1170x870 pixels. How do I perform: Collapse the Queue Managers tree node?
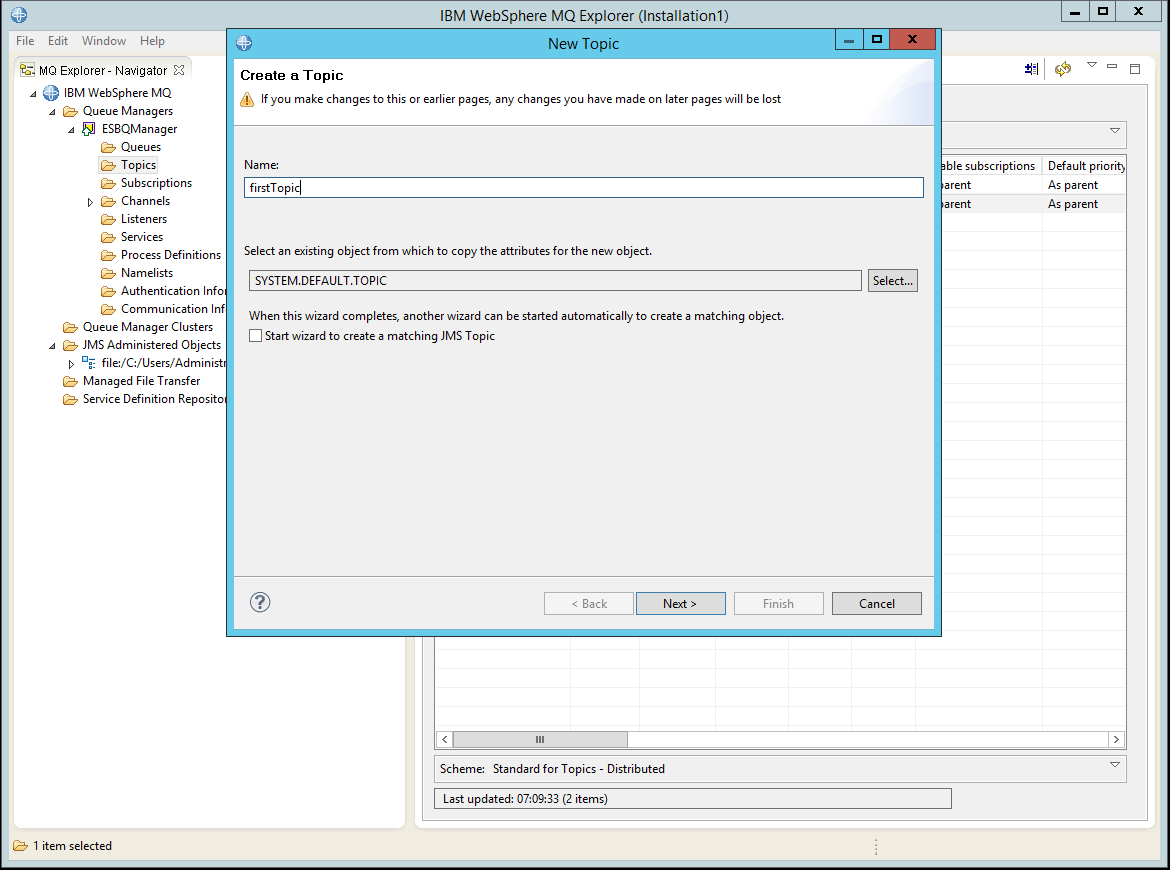[52, 110]
